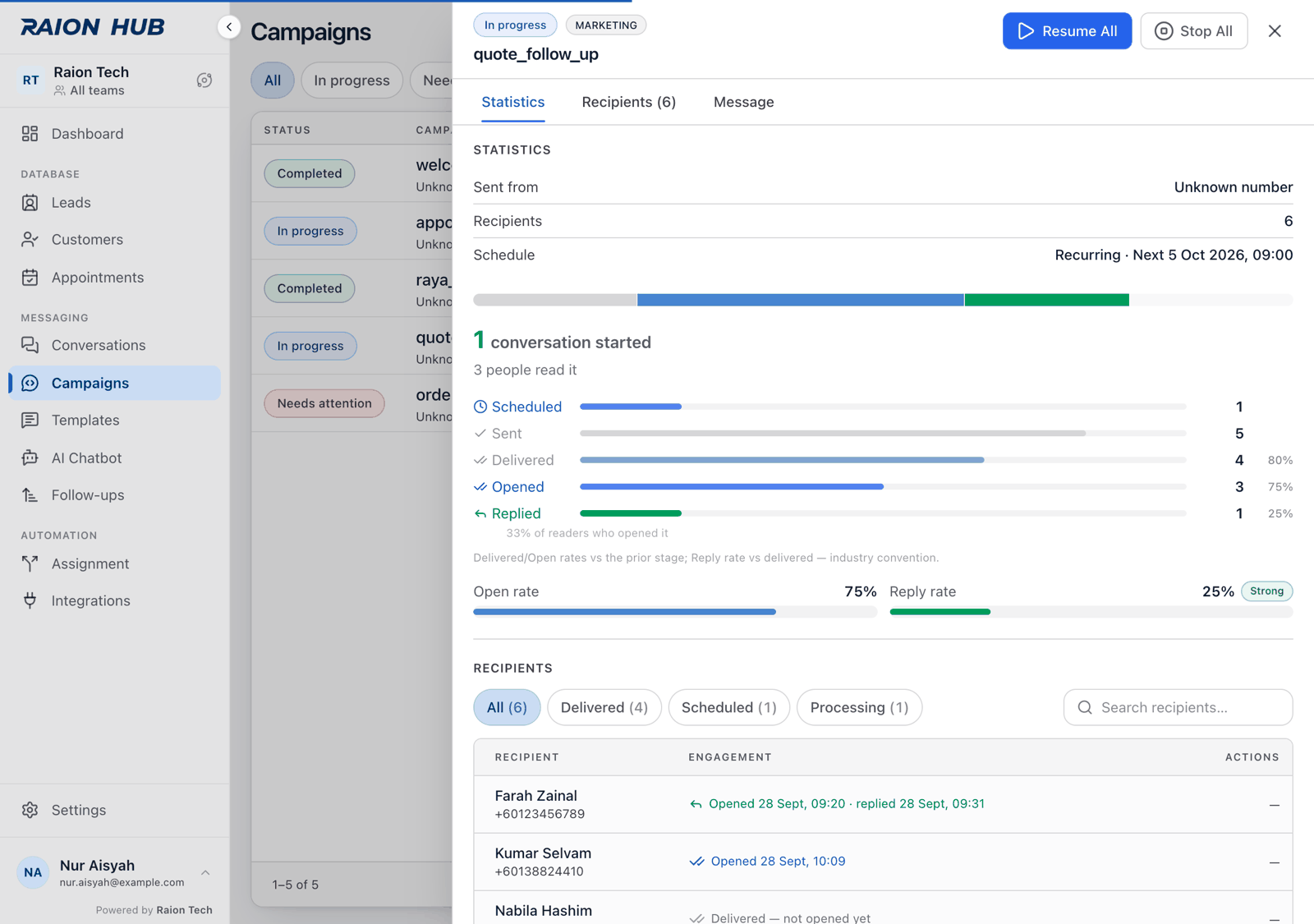Filter recipients by Processing (1)

859,707
